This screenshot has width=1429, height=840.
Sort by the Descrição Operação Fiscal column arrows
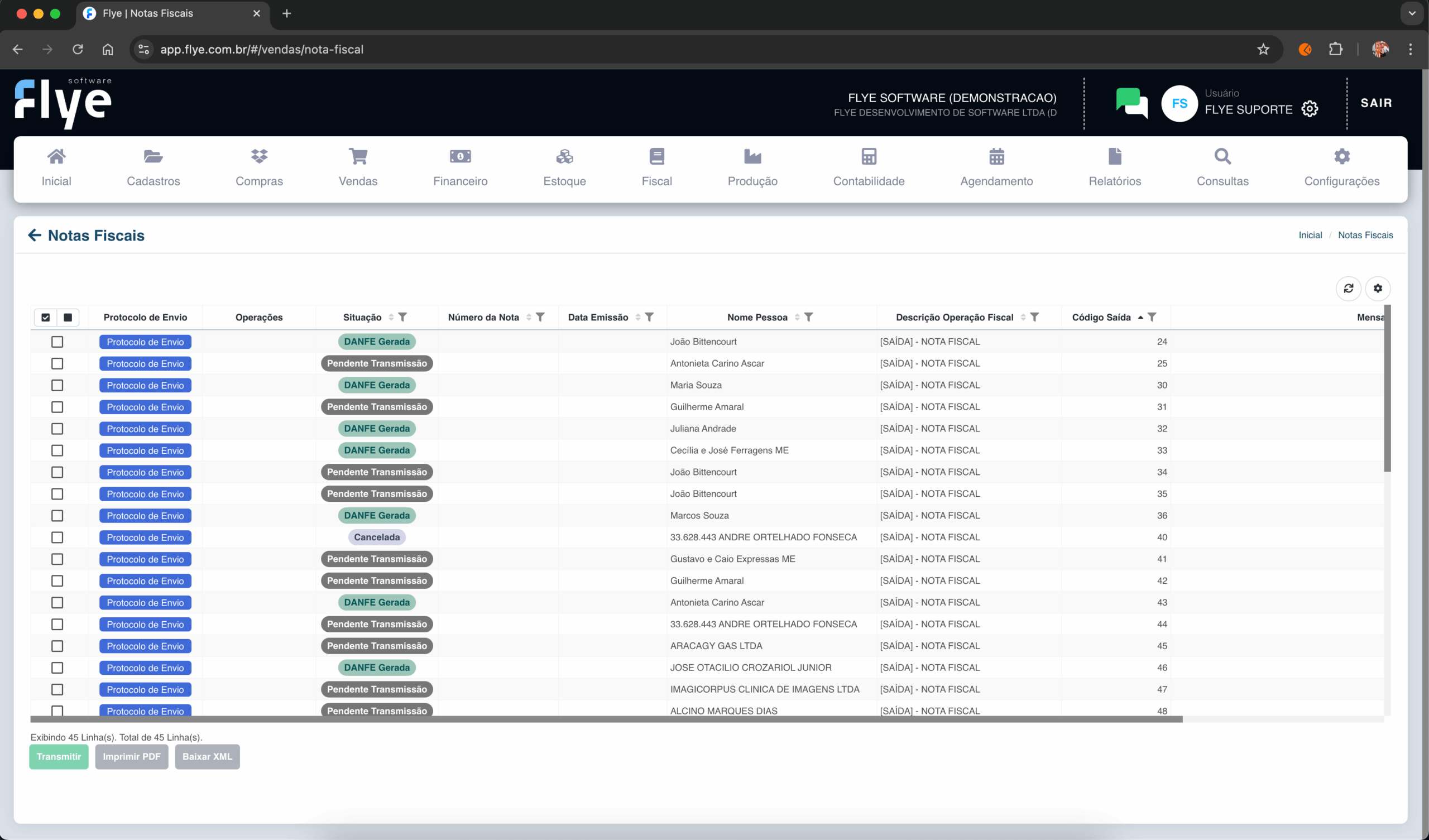tap(1023, 317)
